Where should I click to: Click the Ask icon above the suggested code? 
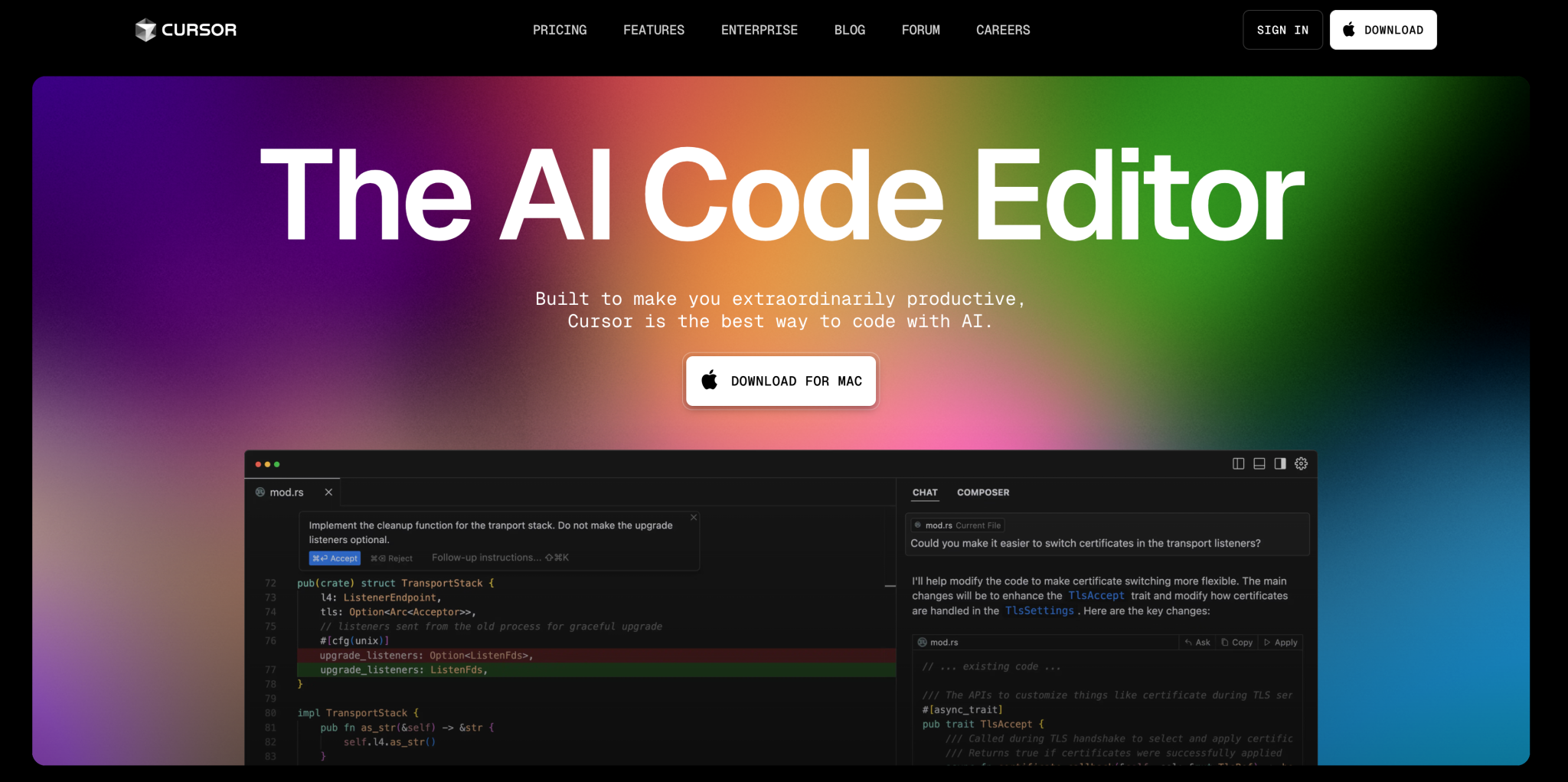point(1188,643)
